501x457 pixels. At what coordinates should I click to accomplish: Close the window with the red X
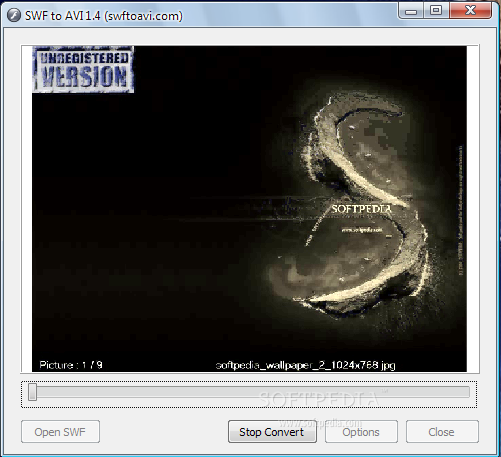tap(470, 11)
